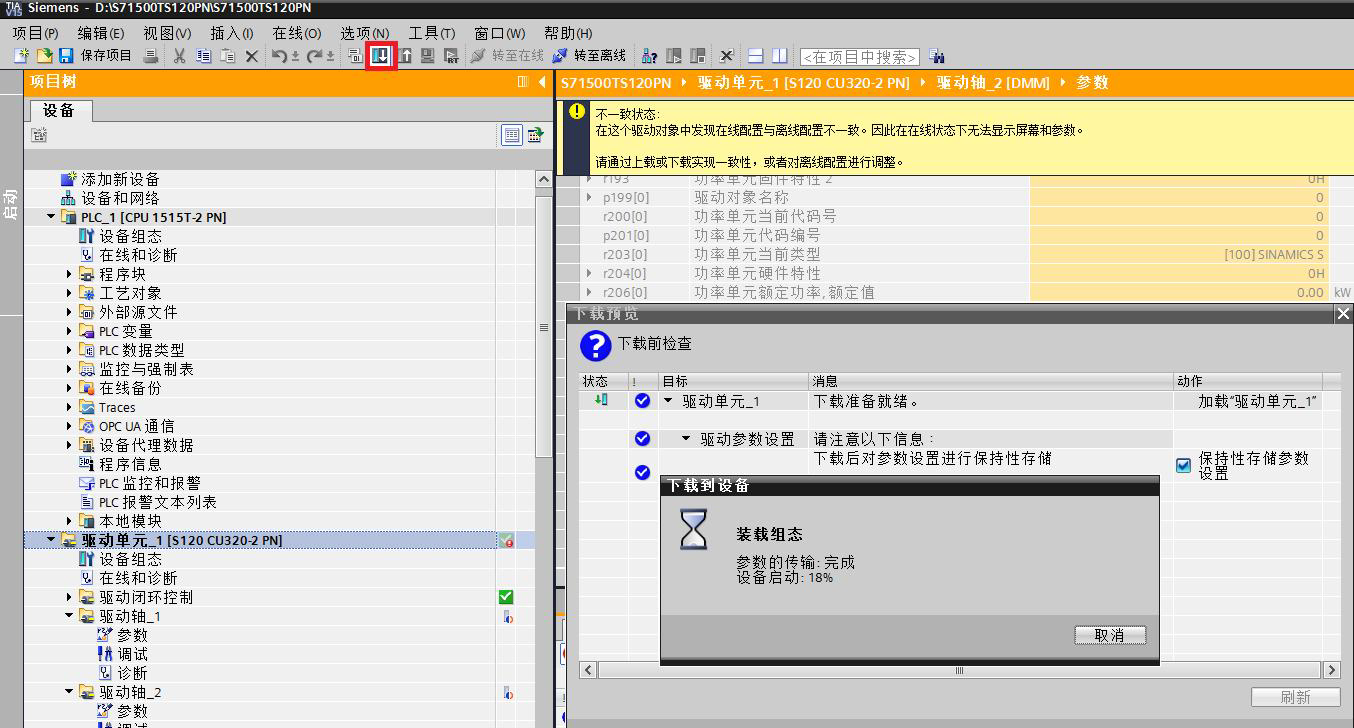The width and height of the screenshot is (1354, 728).
Task: Click the Cut scissors icon
Action: coord(180,56)
